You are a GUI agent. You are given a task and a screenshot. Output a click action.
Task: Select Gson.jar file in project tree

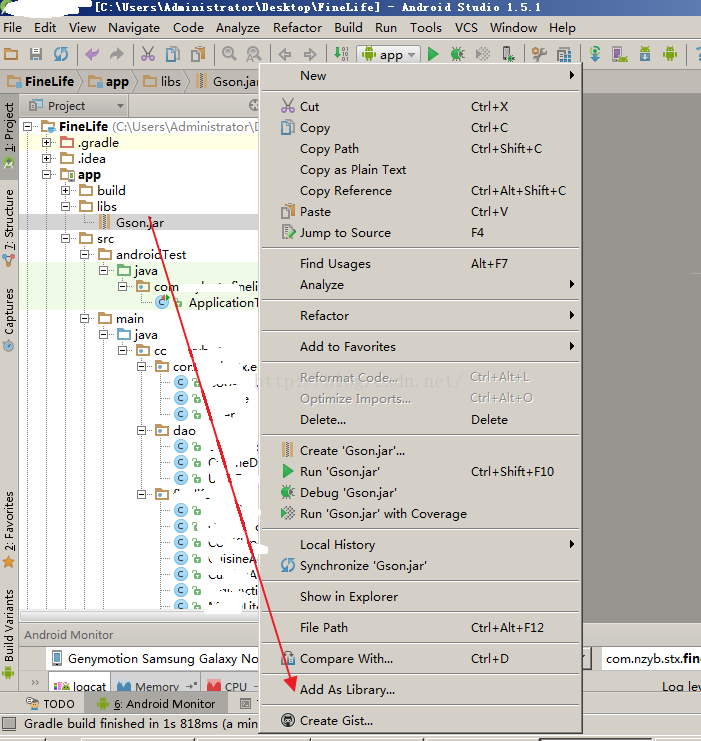click(x=139, y=223)
